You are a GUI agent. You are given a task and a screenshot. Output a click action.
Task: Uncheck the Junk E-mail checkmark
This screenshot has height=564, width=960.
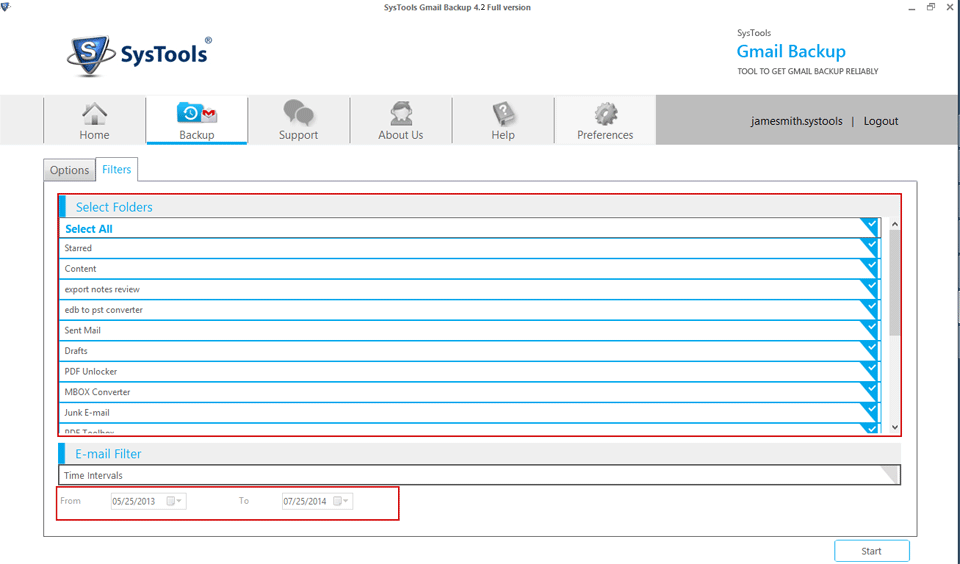[x=869, y=412]
